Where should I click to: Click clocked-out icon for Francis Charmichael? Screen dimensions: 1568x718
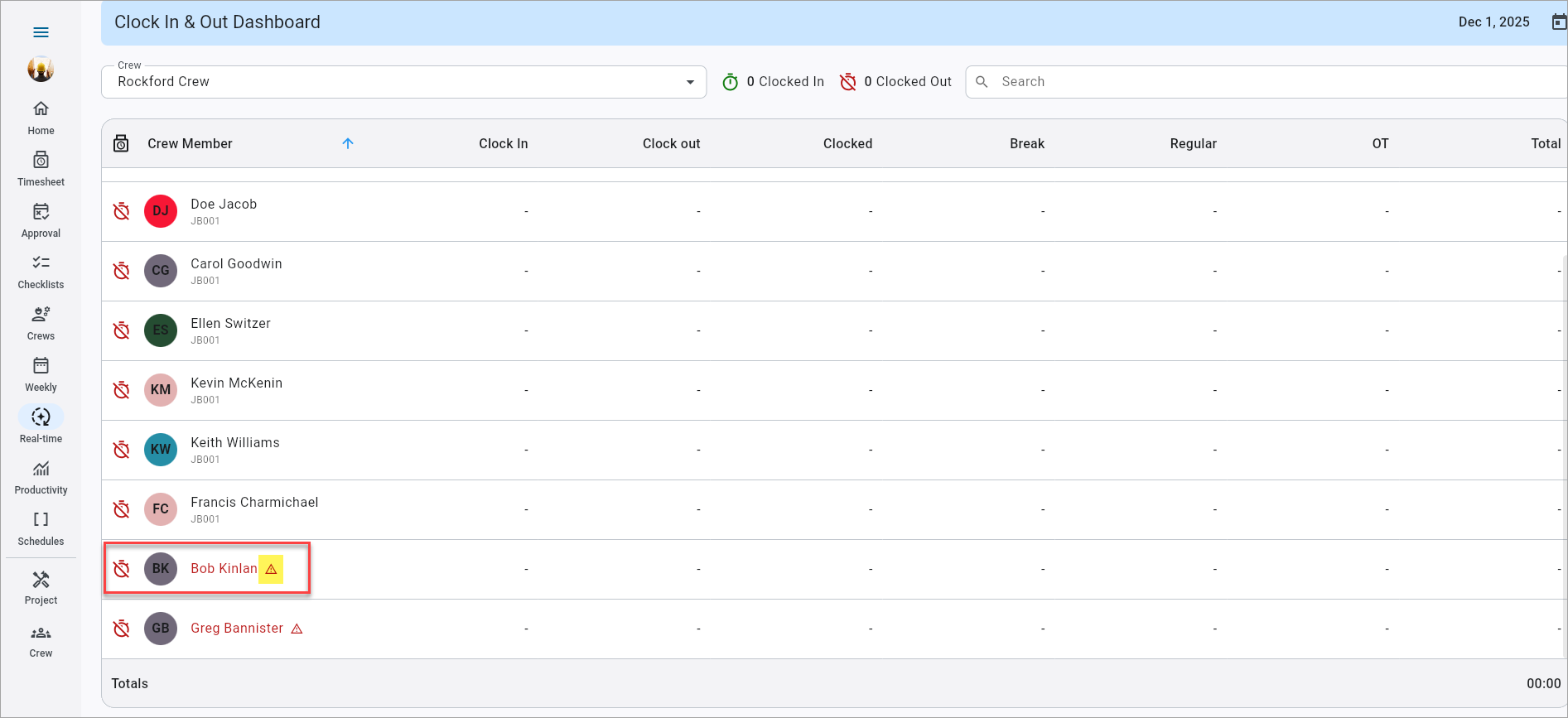pos(122,509)
